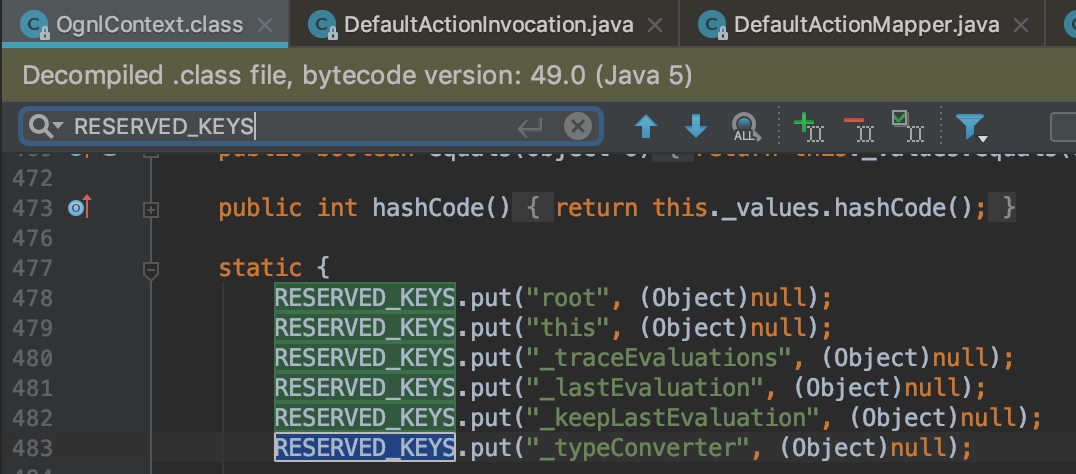This screenshot has height=474, width=1076.
Task: Select all occurrences checkmark icon
Action: click(x=908, y=126)
